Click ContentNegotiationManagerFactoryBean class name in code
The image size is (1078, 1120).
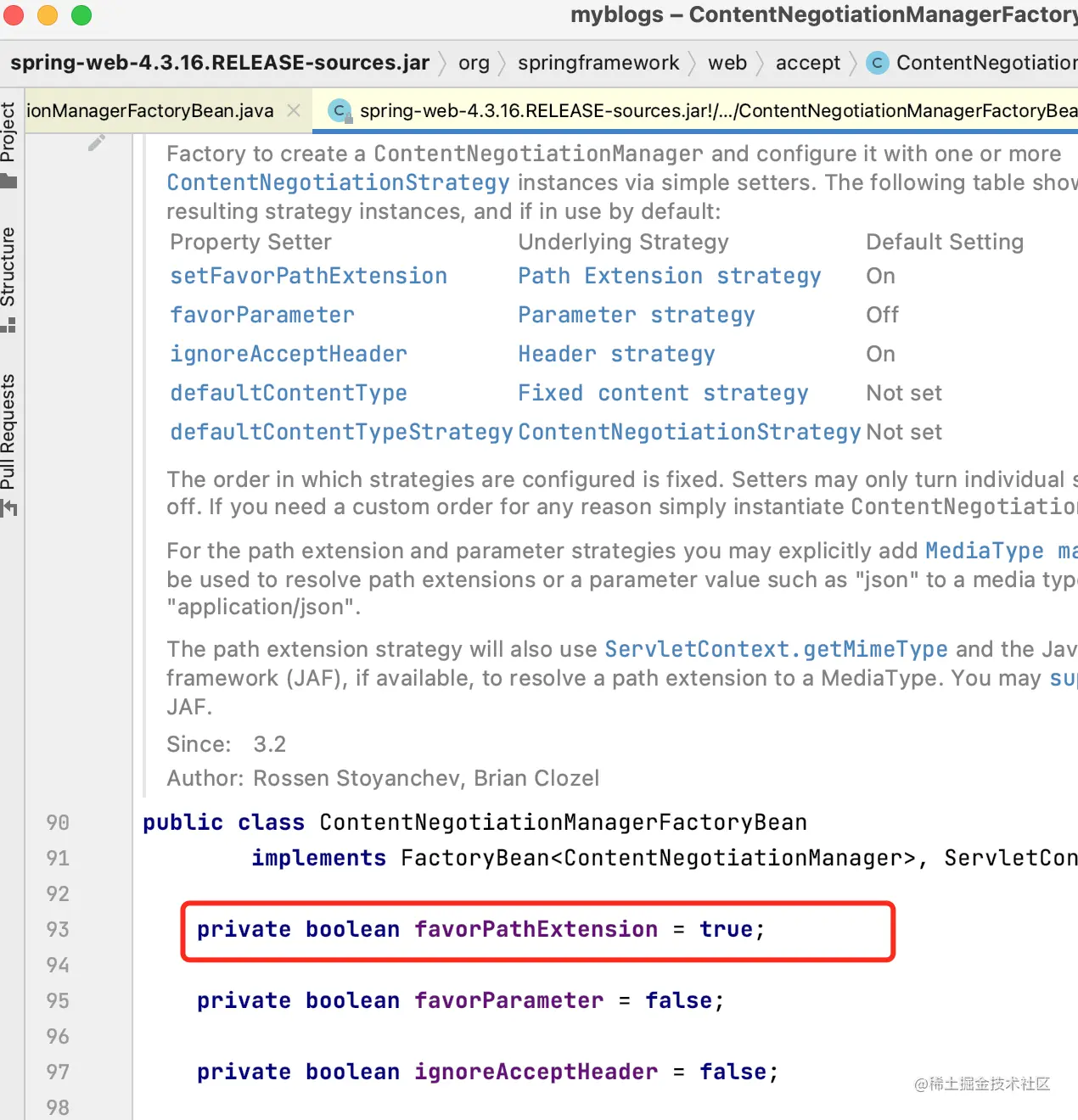tap(563, 822)
